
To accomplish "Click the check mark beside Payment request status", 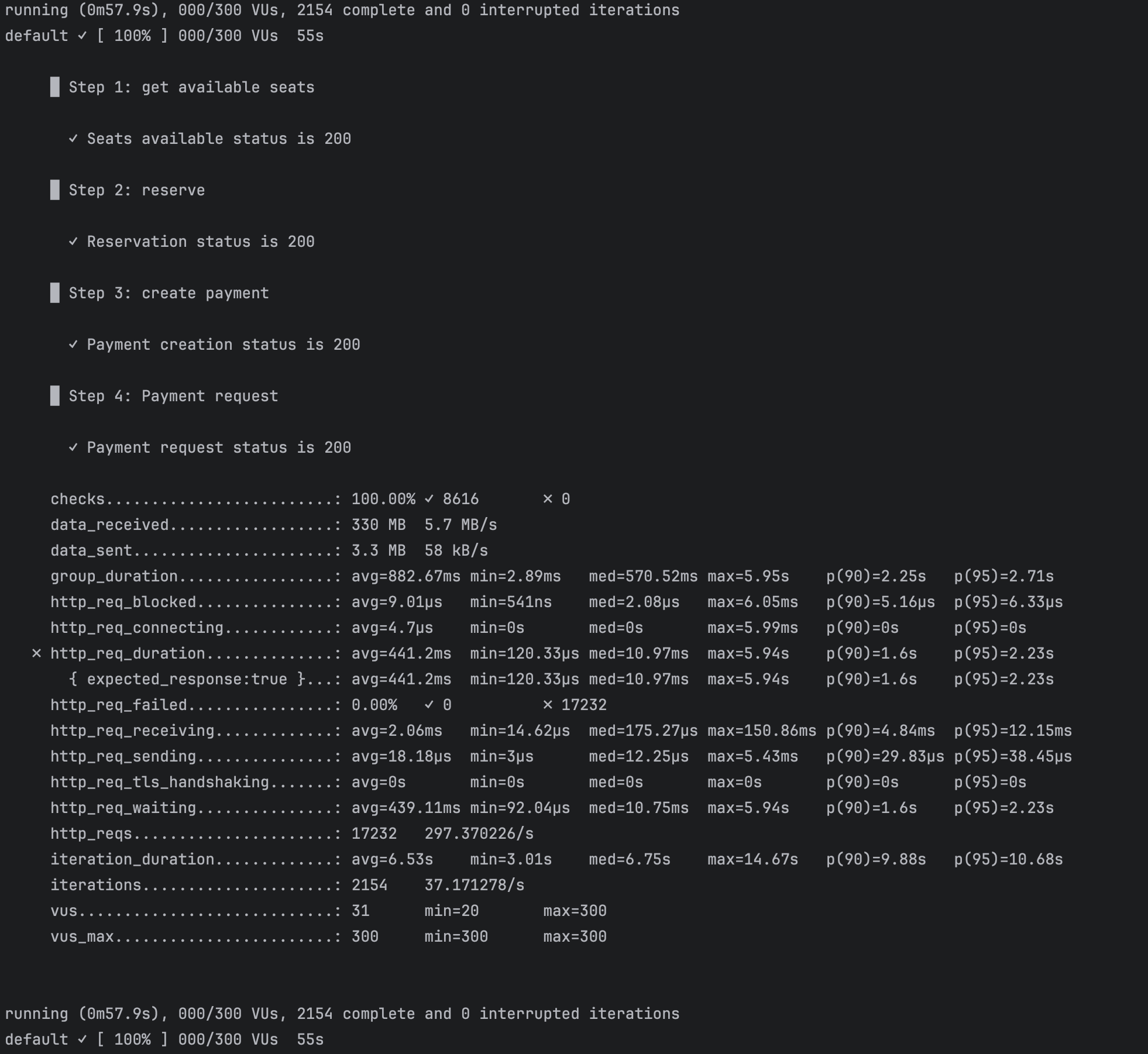I will pyautogui.click(x=73, y=447).
